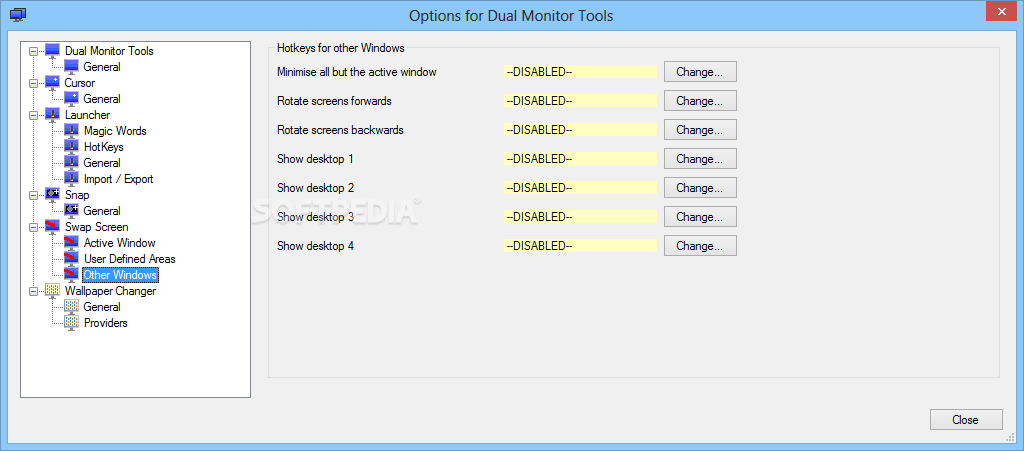Select the Snap tree item
1024x451 pixels.
point(77,195)
